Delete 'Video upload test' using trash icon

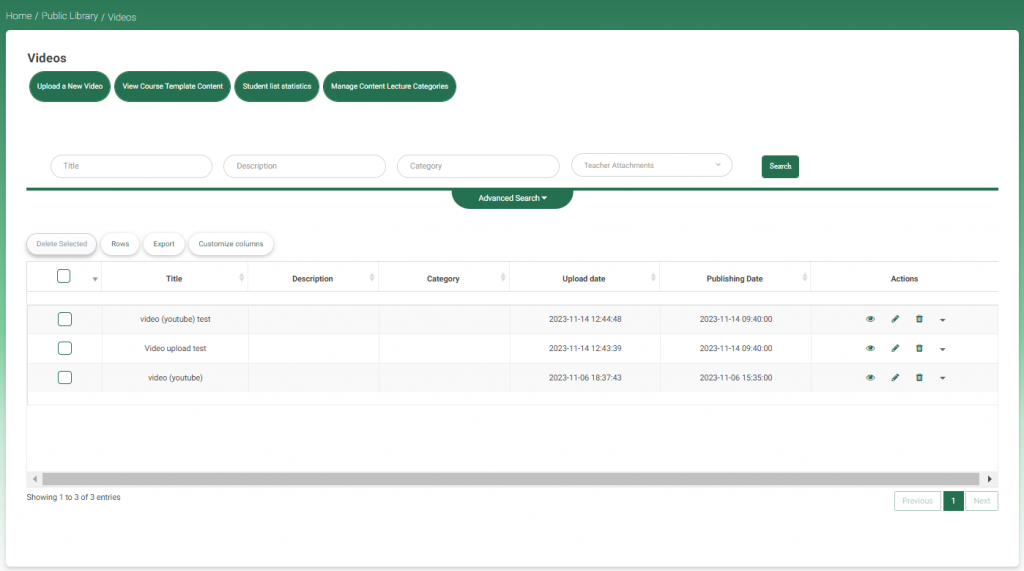click(x=919, y=348)
